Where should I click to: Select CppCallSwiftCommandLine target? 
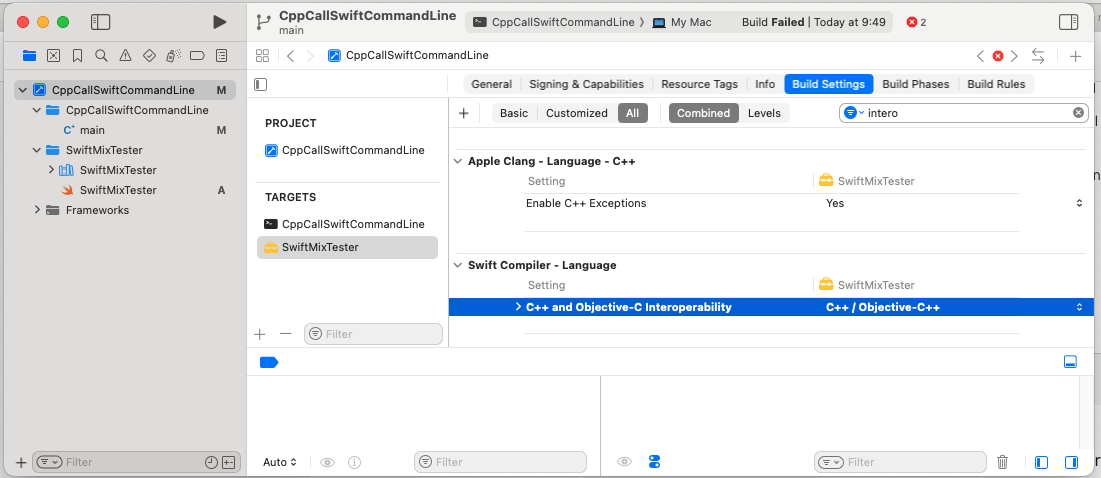click(352, 224)
